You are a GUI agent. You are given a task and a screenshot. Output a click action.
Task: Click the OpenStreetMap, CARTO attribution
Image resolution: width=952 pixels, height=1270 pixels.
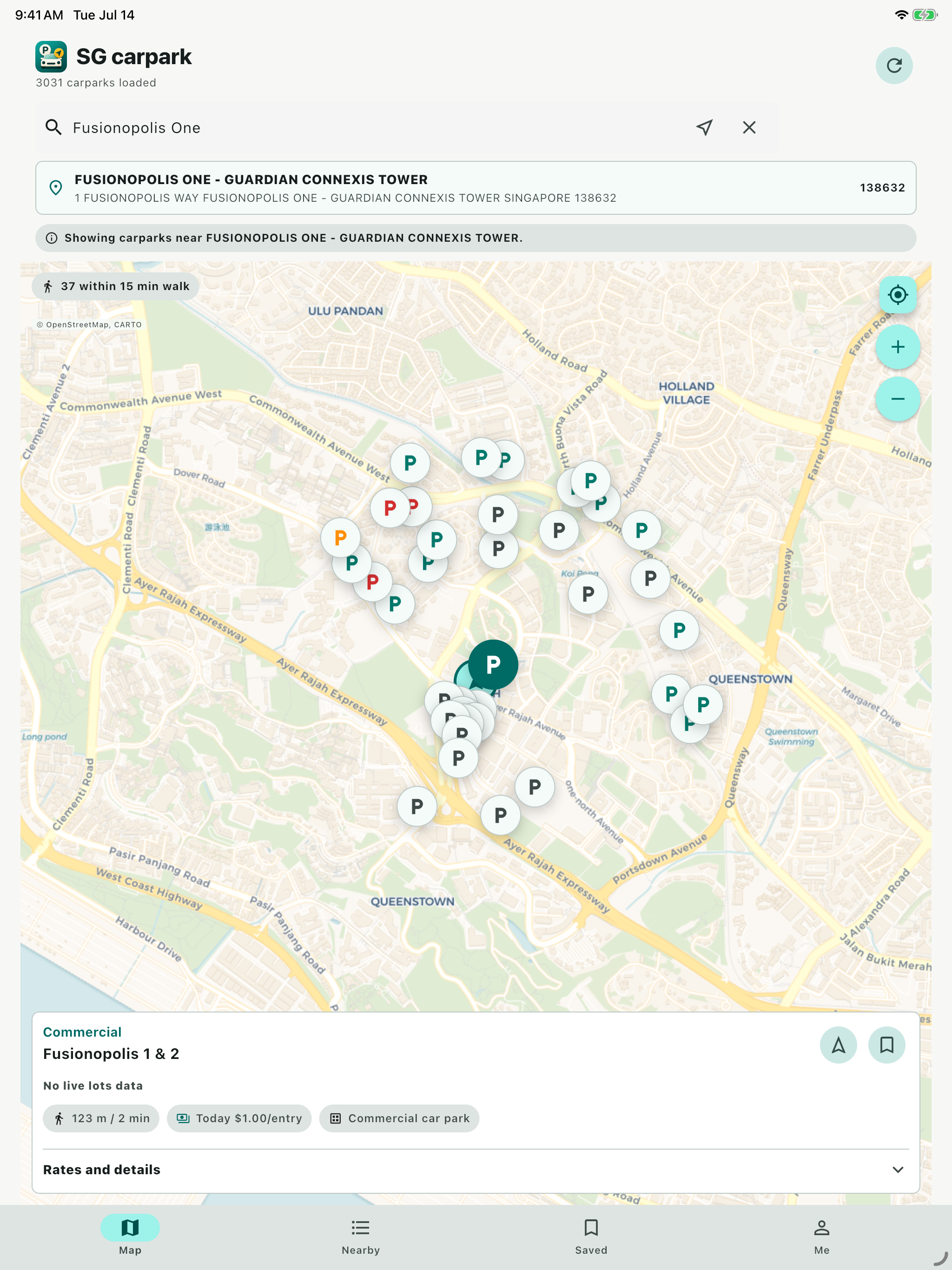pos(89,324)
